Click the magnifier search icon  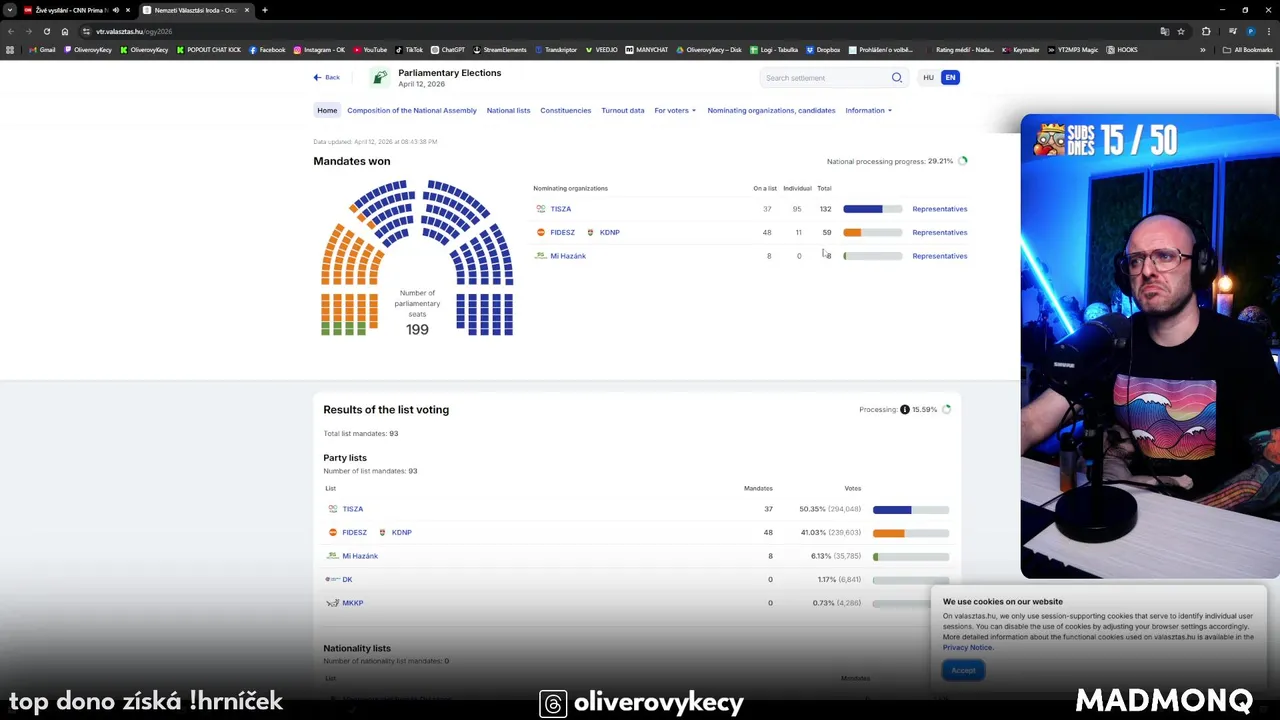pyautogui.click(x=897, y=78)
